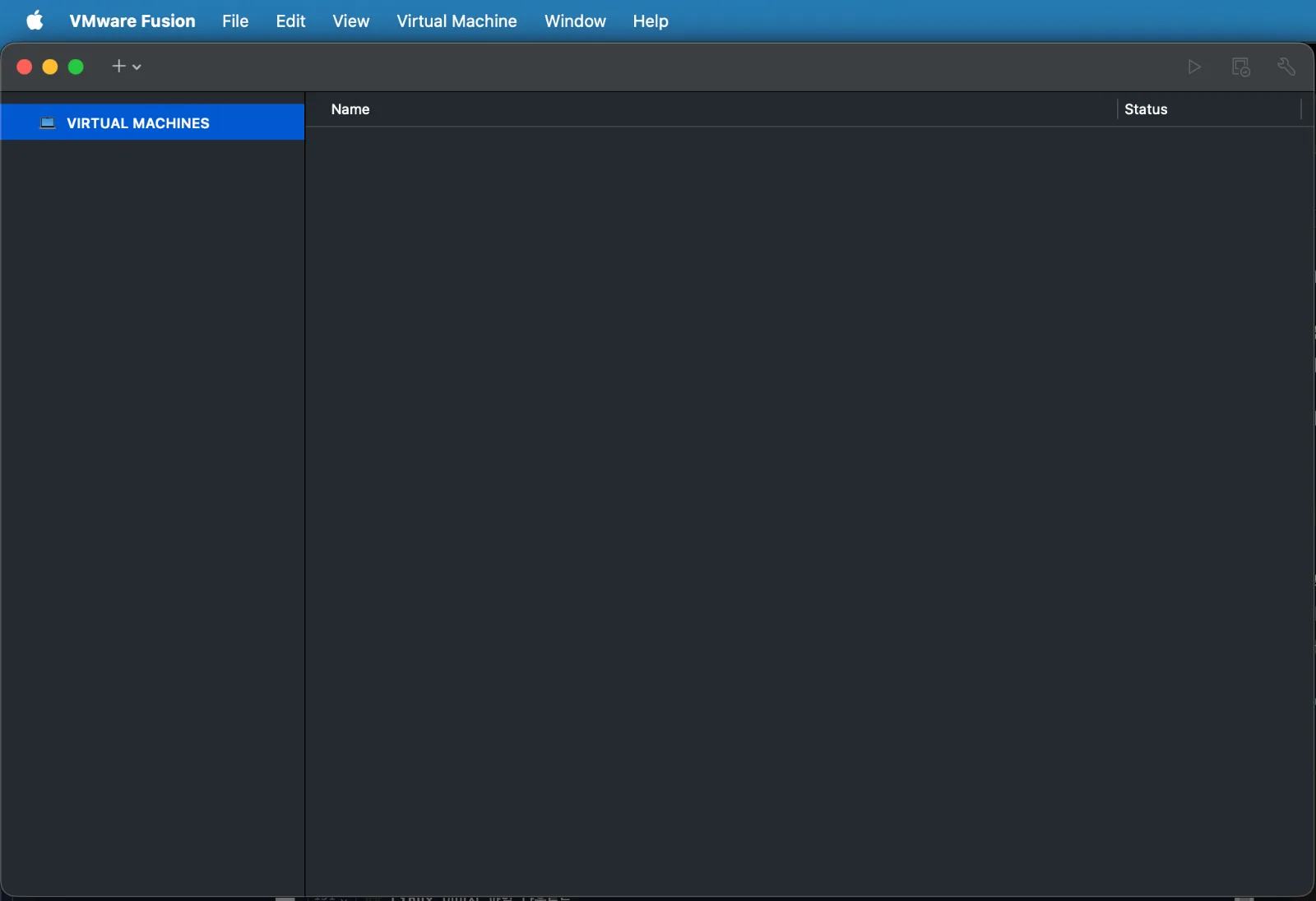The width and height of the screenshot is (1316, 901).
Task: Click the green full screen button
Action: click(76, 67)
